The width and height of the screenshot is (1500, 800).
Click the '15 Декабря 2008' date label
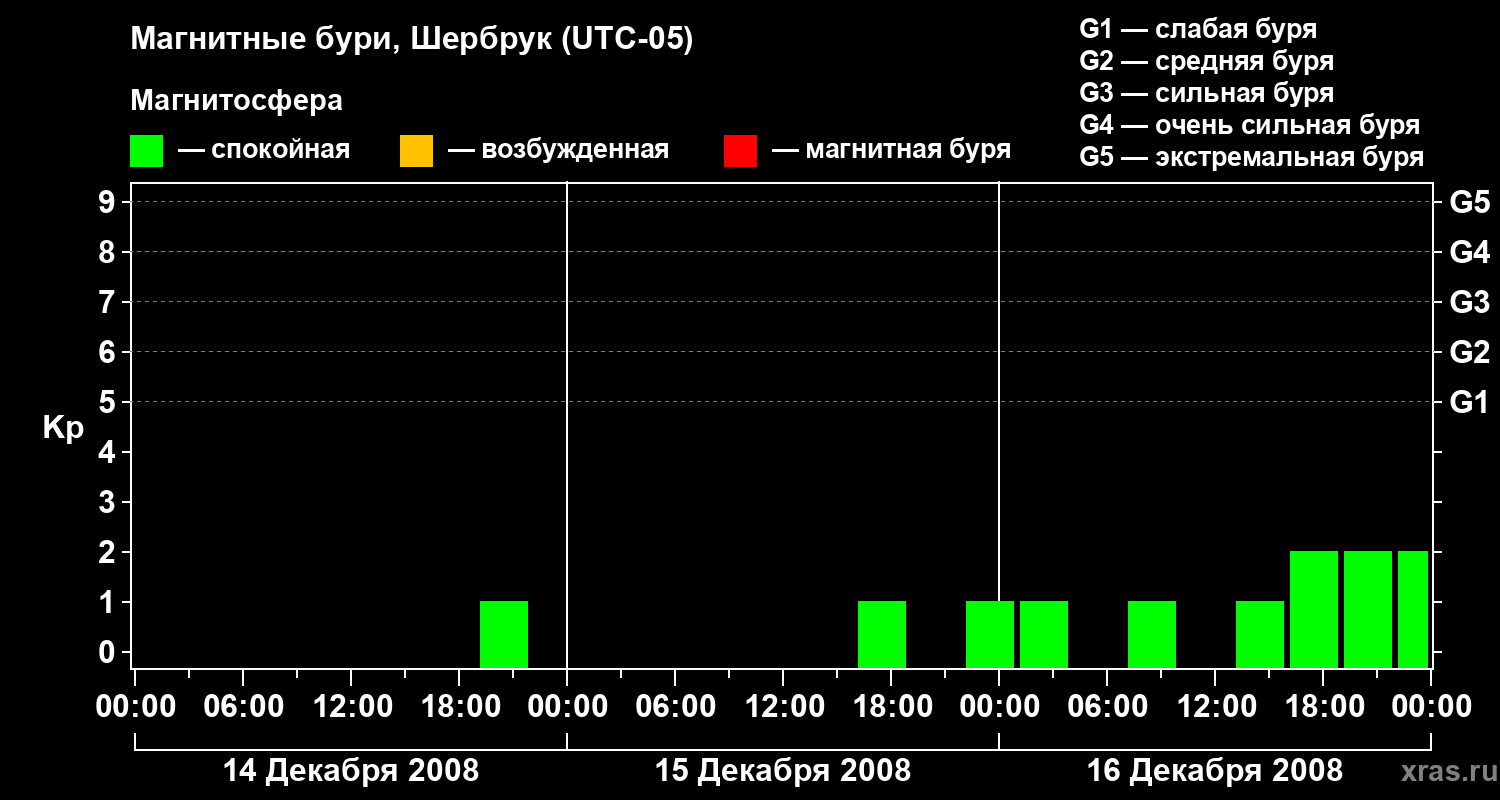tap(783, 771)
